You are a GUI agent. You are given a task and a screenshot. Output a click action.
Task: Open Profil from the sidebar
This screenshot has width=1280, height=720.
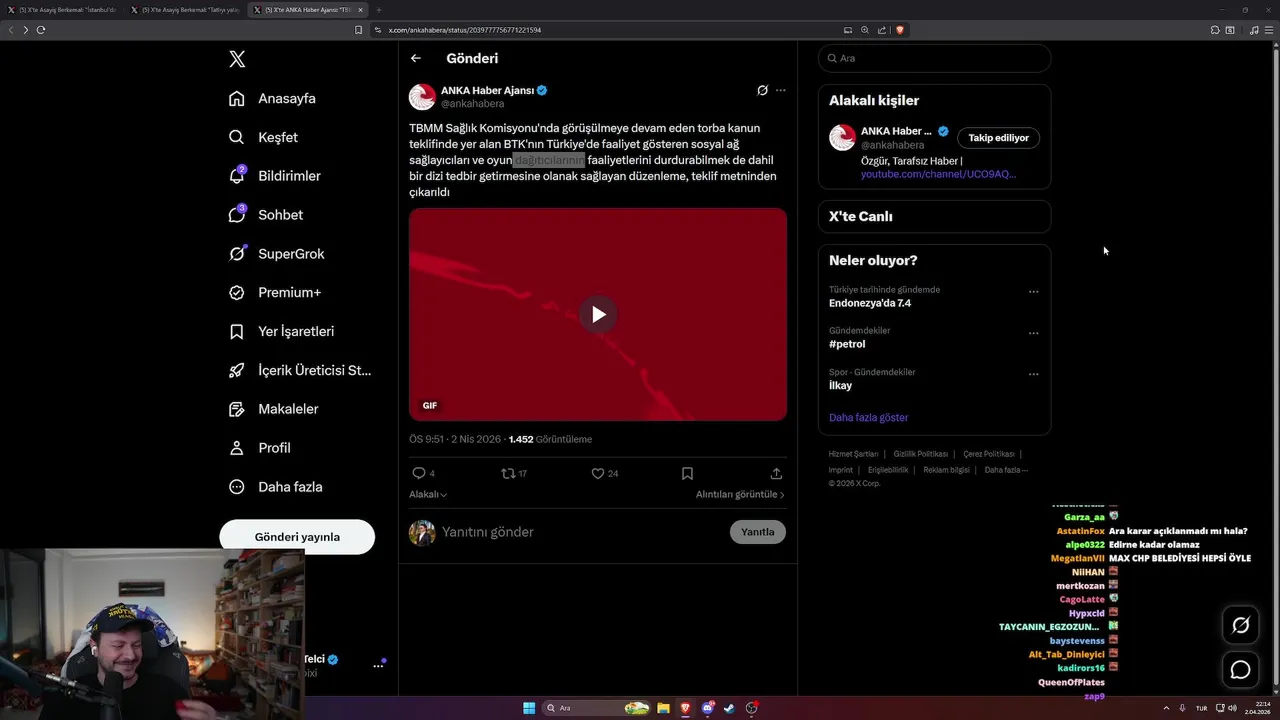pyautogui.click(x=260, y=448)
